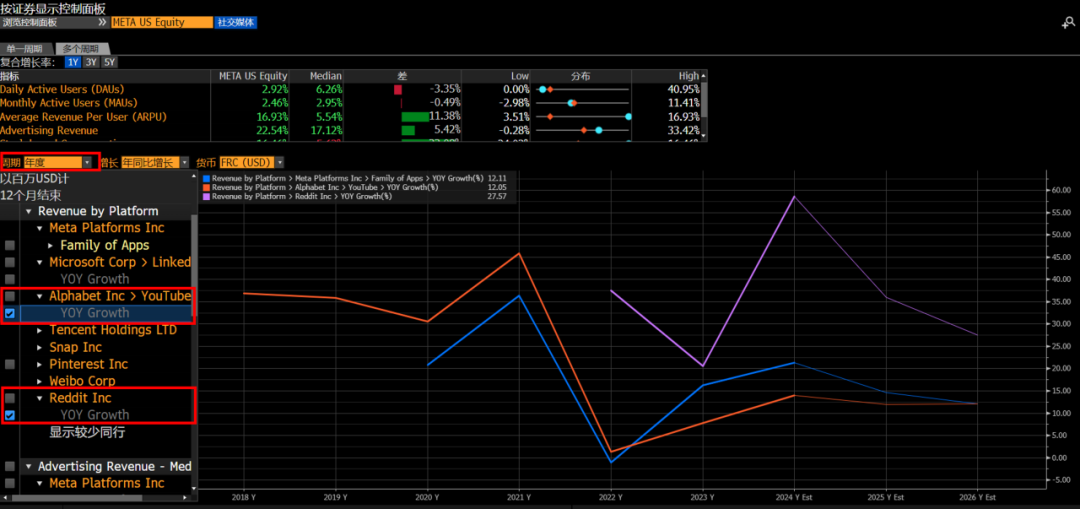The image size is (1080, 509).
Task: Toggle the Microsoft Corp > Linked checkbox
Action: tap(10, 262)
